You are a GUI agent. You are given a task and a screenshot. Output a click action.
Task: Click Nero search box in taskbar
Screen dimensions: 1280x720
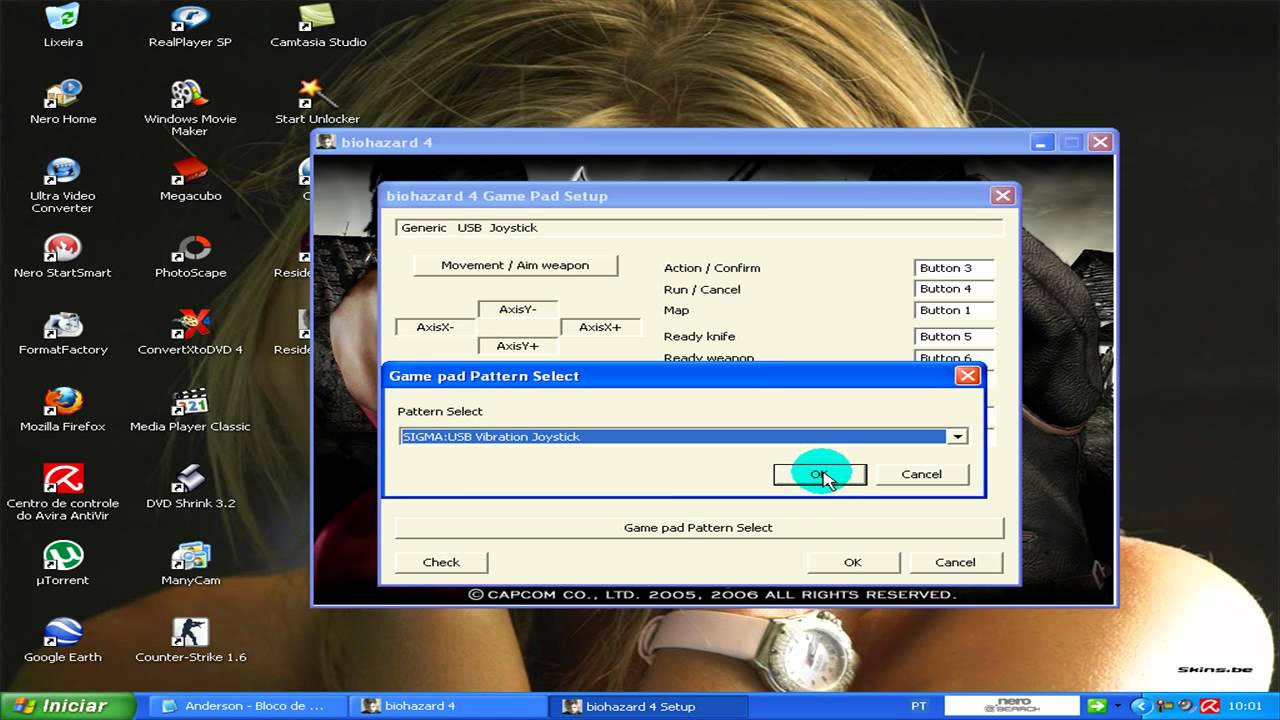click(x=1013, y=706)
